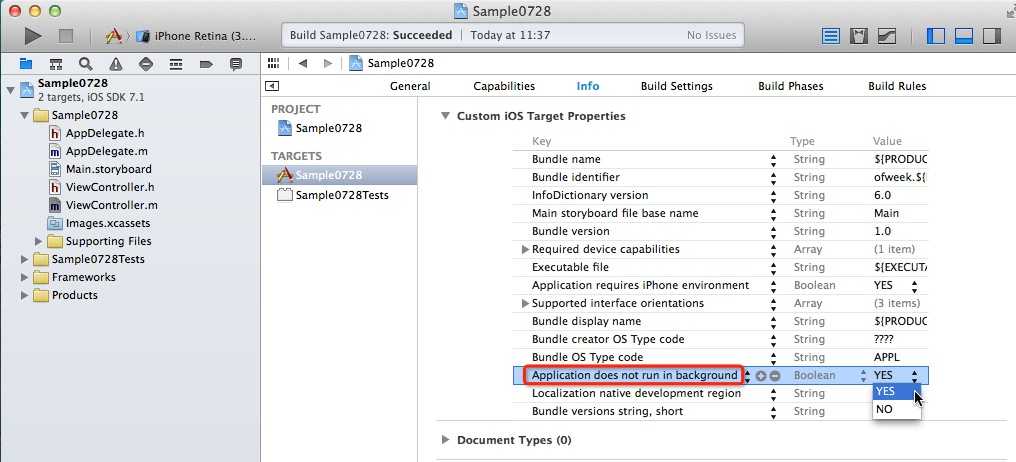Open the breakpoint navigator
The height and width of the screenshot is (462, 1016).
[x=206, y=64]
